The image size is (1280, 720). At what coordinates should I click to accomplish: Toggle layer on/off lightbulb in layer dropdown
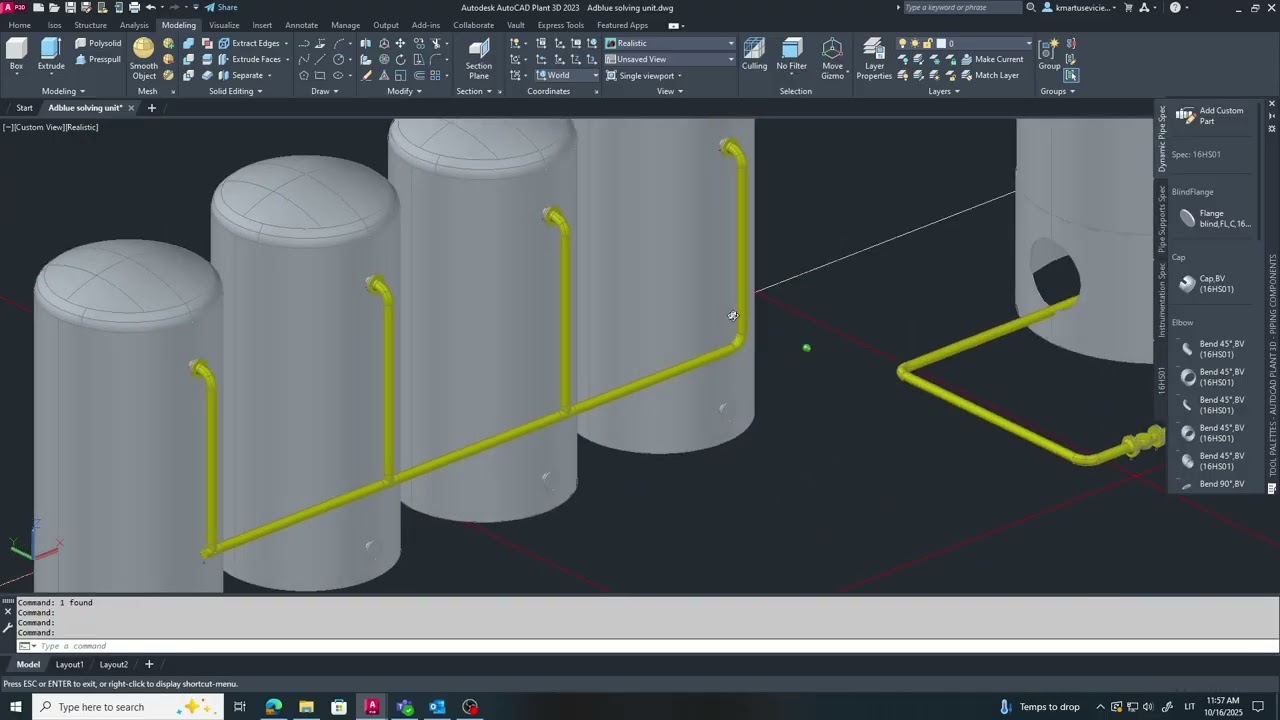click(903, 43)
